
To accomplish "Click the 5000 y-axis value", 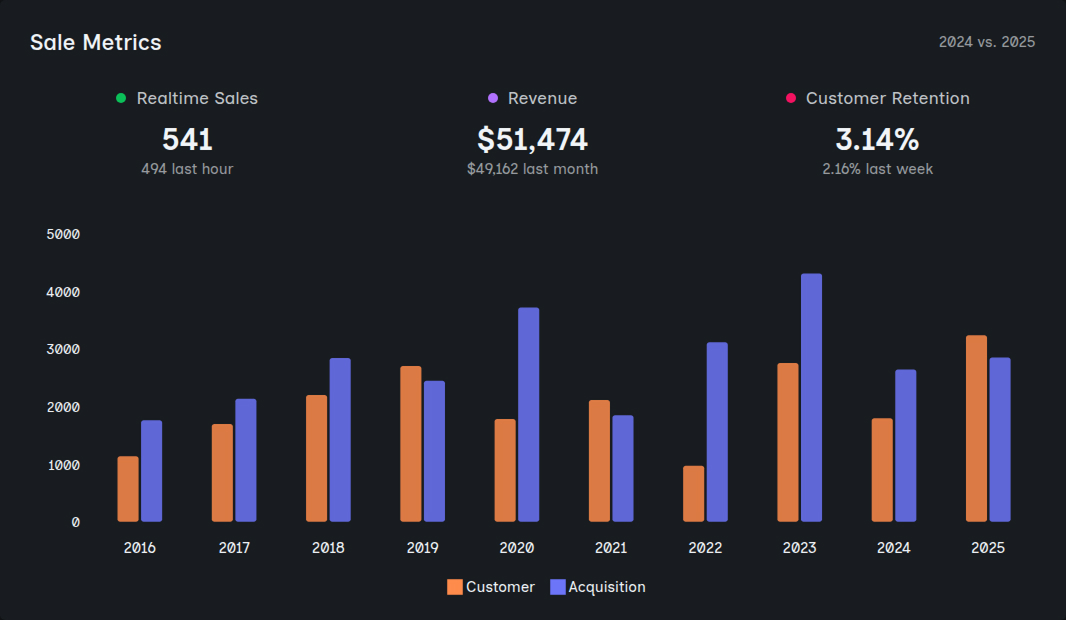I will tap(64, 234).
